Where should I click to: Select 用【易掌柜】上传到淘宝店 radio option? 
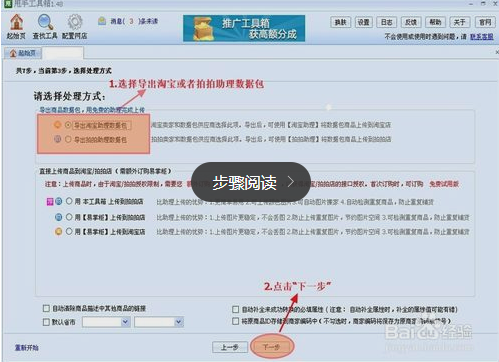pos(69,231)
